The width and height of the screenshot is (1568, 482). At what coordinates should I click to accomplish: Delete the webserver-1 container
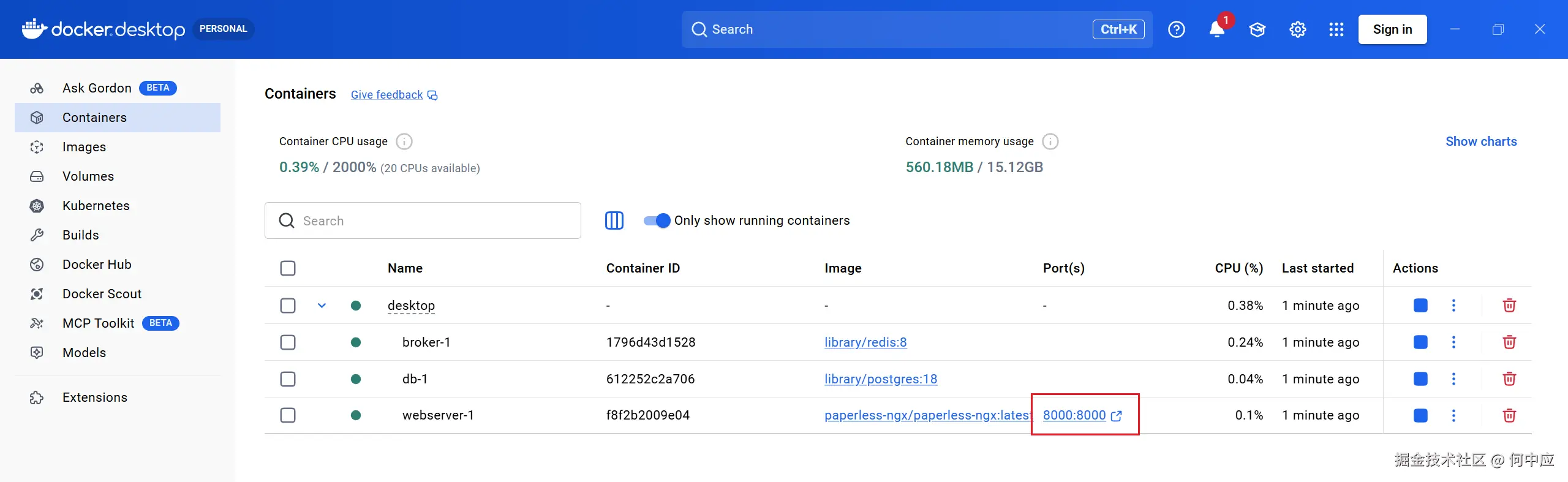pyautogui.click(x=1509, y=415)
